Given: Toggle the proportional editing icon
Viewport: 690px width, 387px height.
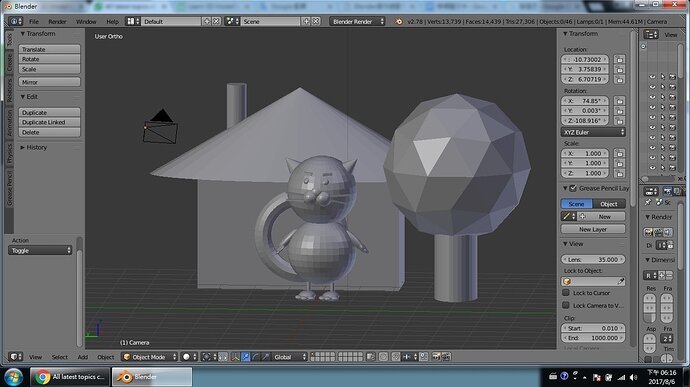Looking at the screenshot, I should coord(383,357).
